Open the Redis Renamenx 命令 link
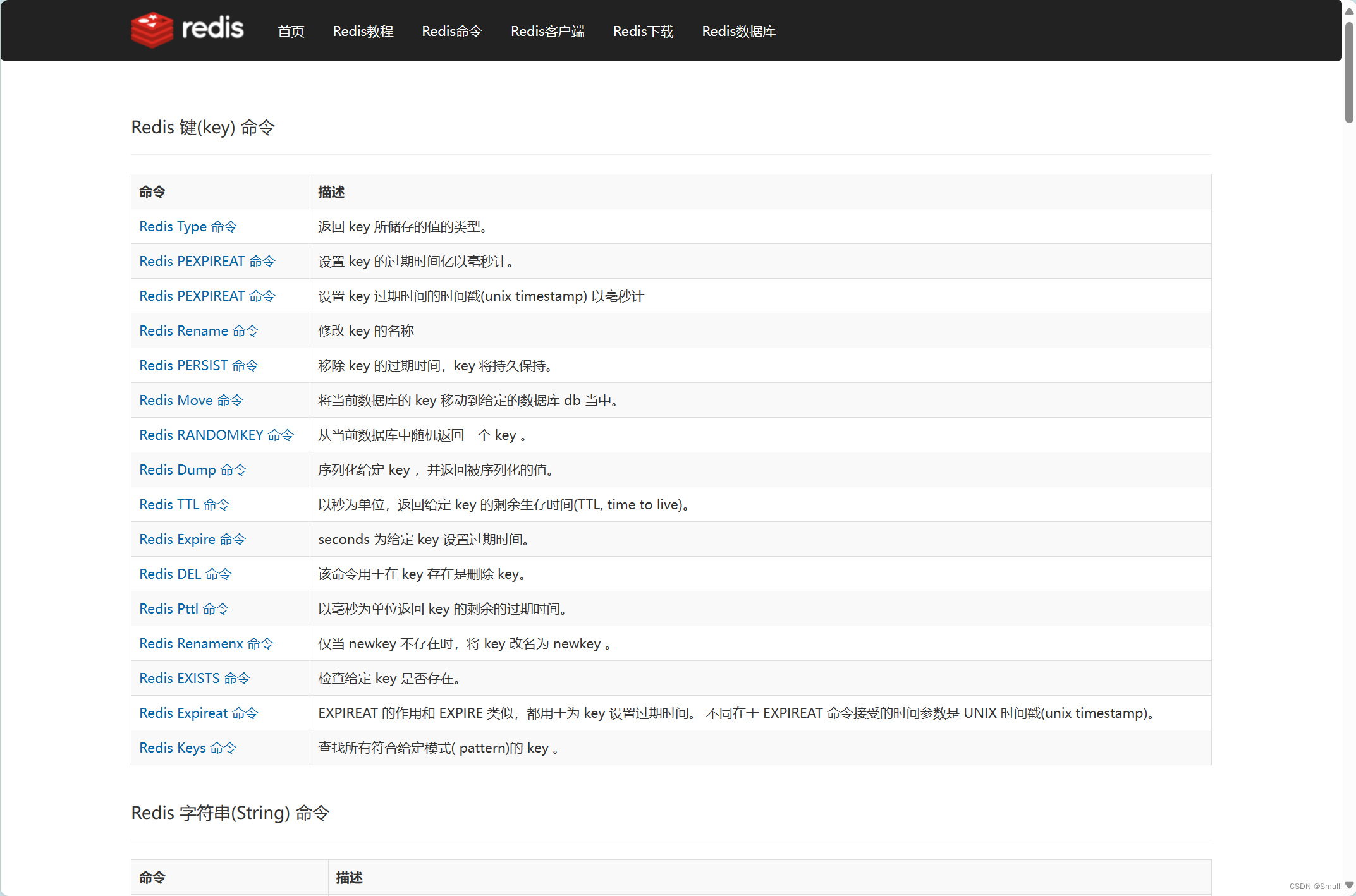 [x=206, y=643]
